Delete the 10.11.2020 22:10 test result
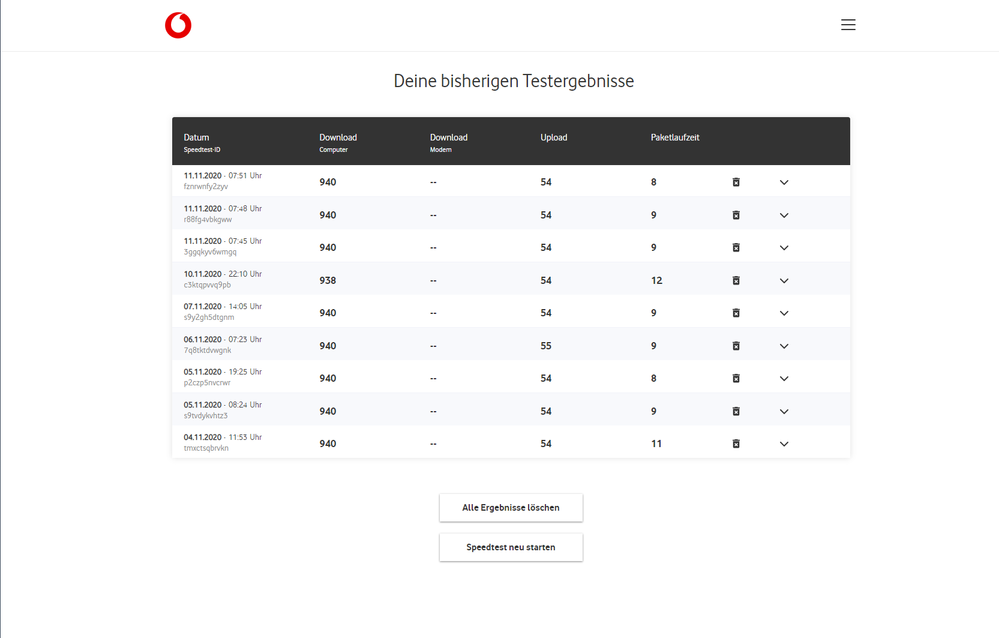999x638 pixels. click(x=736, y=280)
